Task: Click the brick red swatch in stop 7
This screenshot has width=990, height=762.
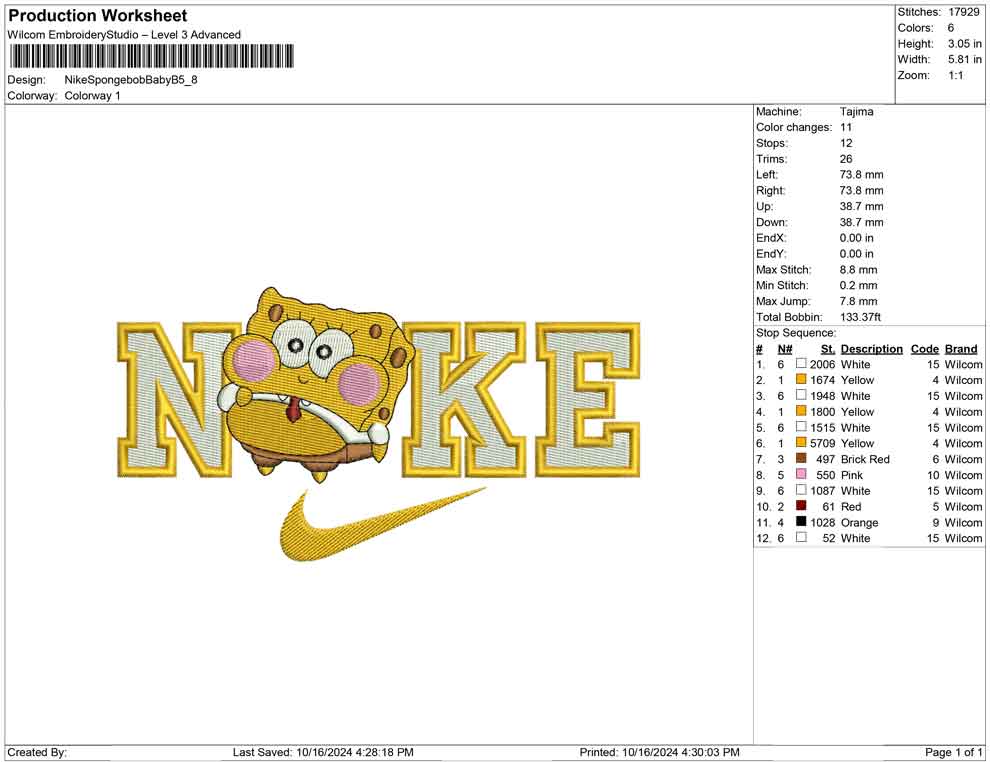Action: point(801,458)
